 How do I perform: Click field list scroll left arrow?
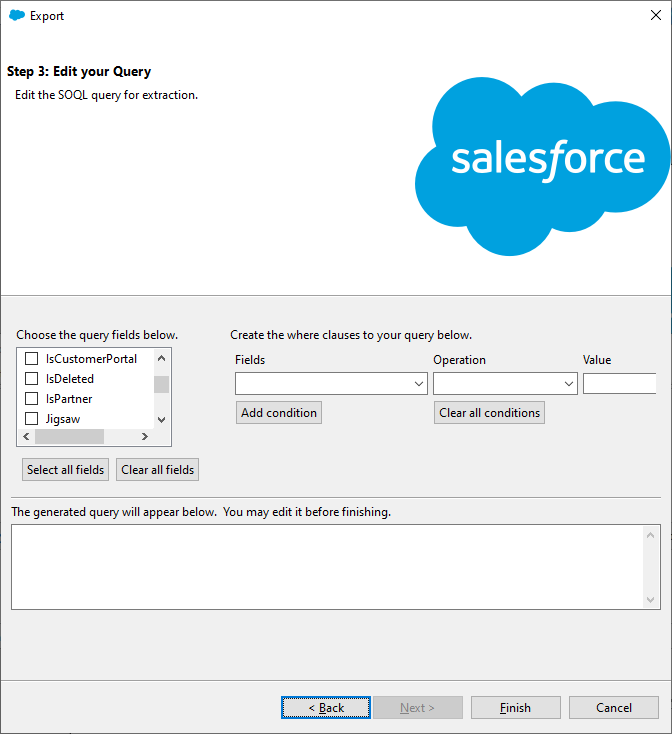click(x=26, y=436)
